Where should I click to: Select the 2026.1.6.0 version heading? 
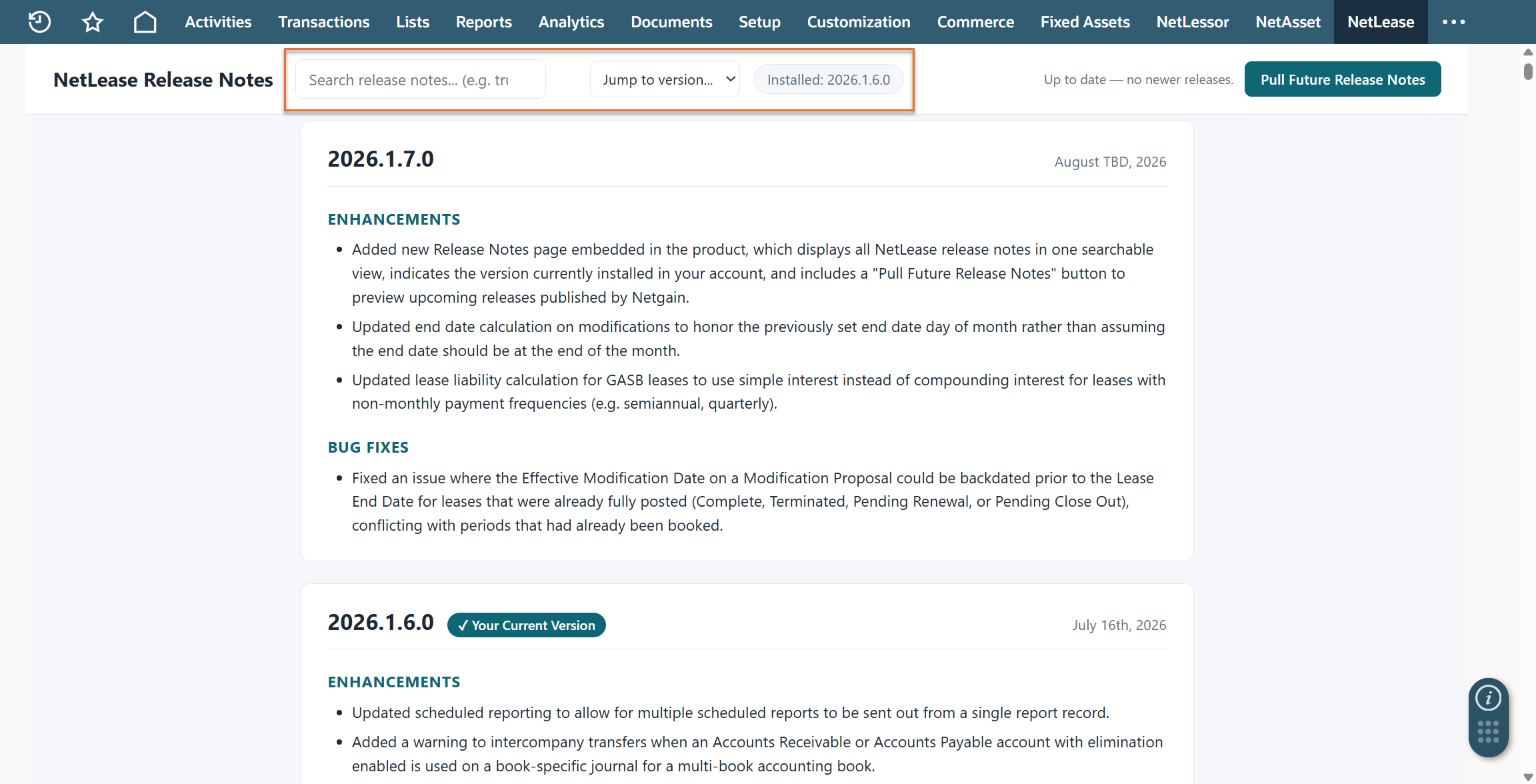(x=381, y=623)
